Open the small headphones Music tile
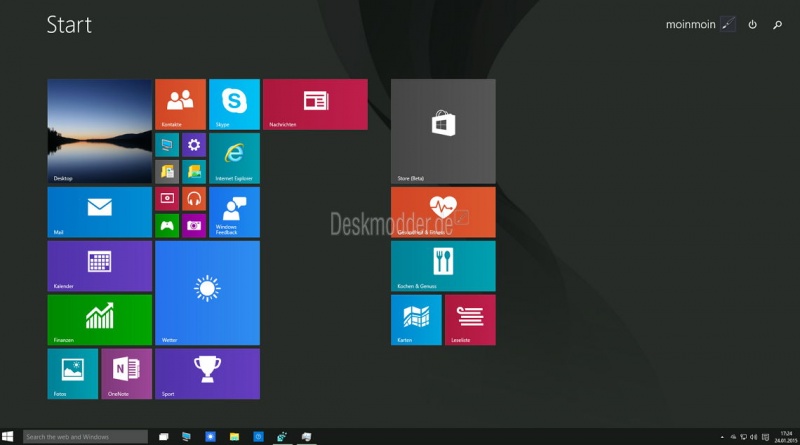The height and width of the screenshot is (445, 800). [194, 198]
